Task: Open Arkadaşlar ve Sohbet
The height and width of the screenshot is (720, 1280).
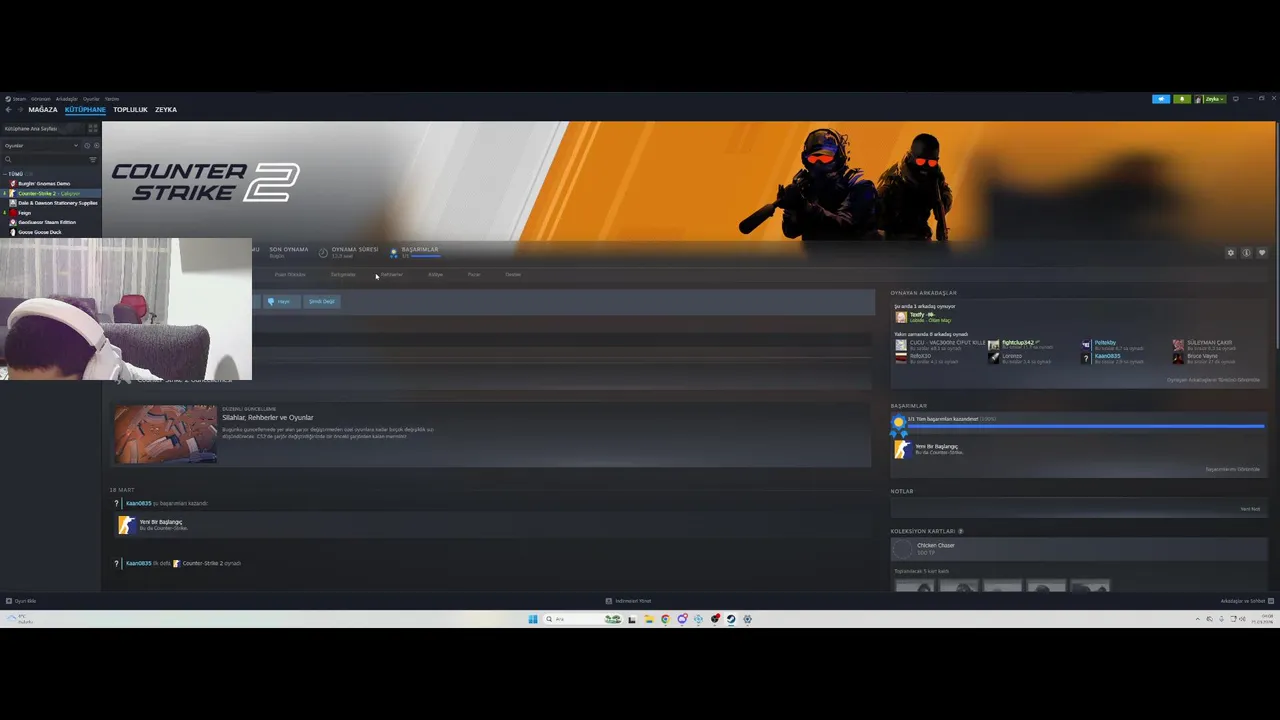Action: [x=1246, y=601]
